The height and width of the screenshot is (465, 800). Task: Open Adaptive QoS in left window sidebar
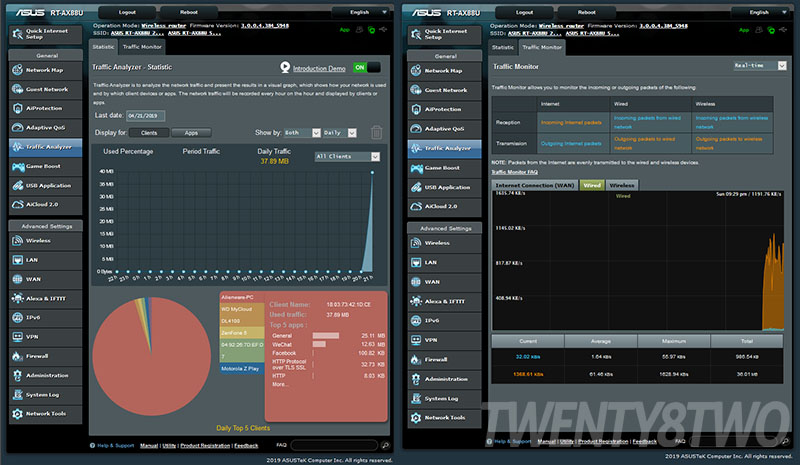[45, 128]
